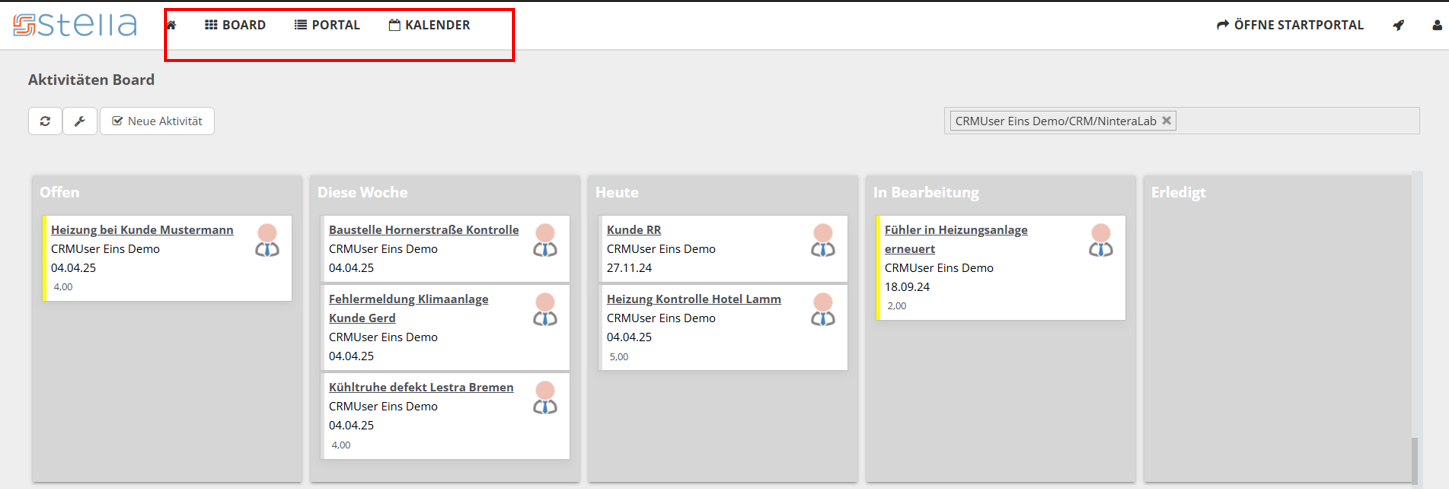Open Fehlermeldung Klimaanlage Kunde Gerd activity

tap(408, 299)
